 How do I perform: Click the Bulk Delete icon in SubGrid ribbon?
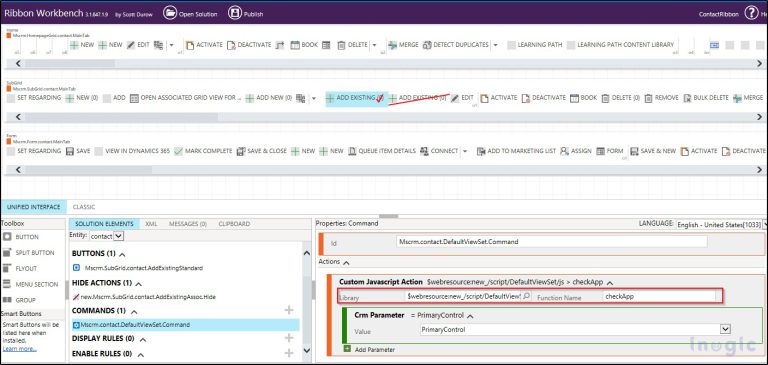(687, 98)
